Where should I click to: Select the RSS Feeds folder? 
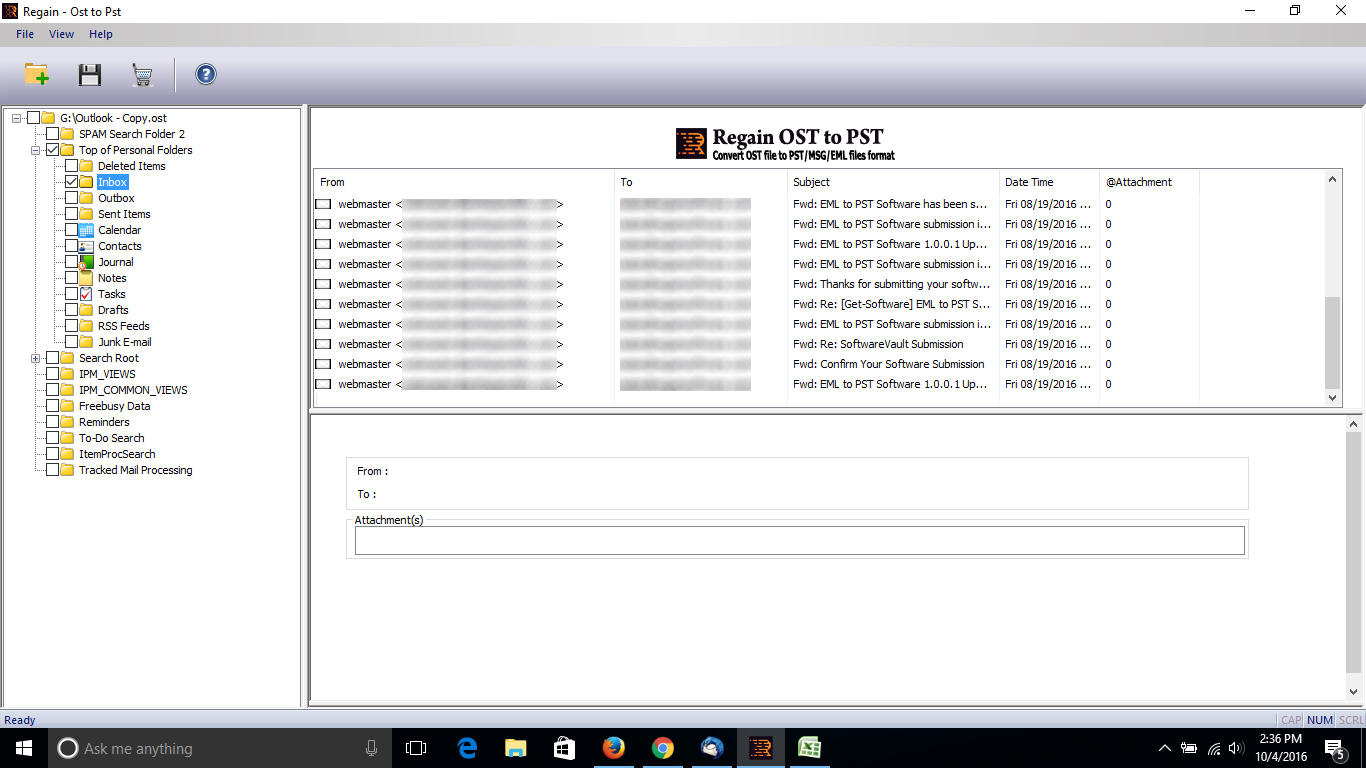[124, 326]
